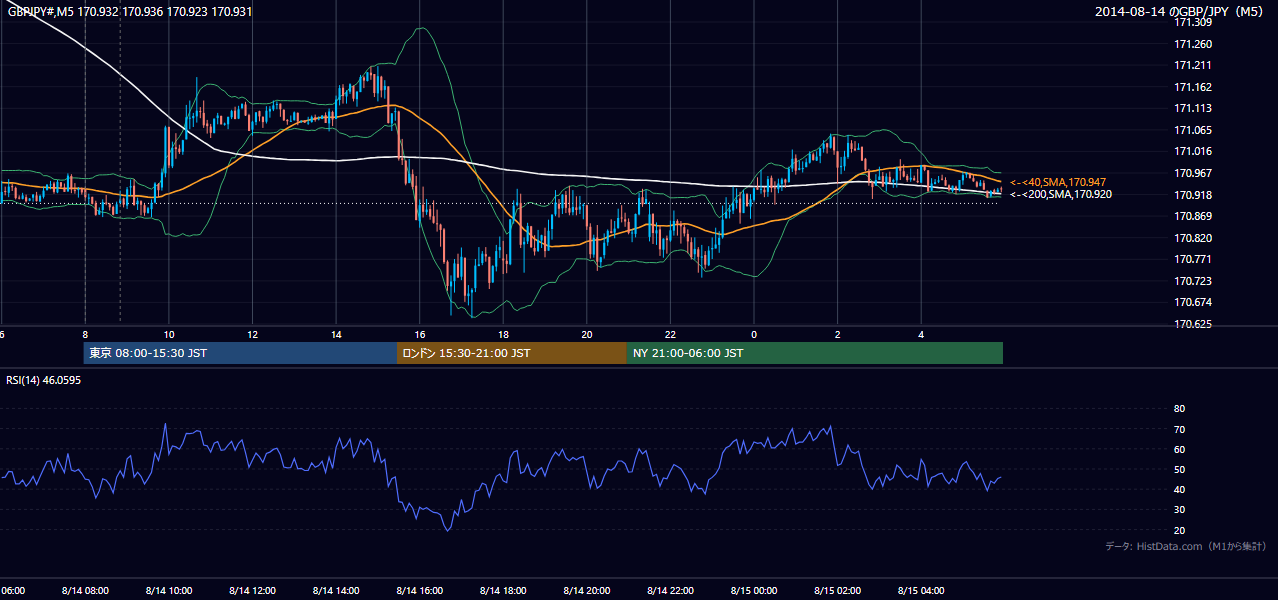Click the HistData.com data source credit

(1186, 546)
